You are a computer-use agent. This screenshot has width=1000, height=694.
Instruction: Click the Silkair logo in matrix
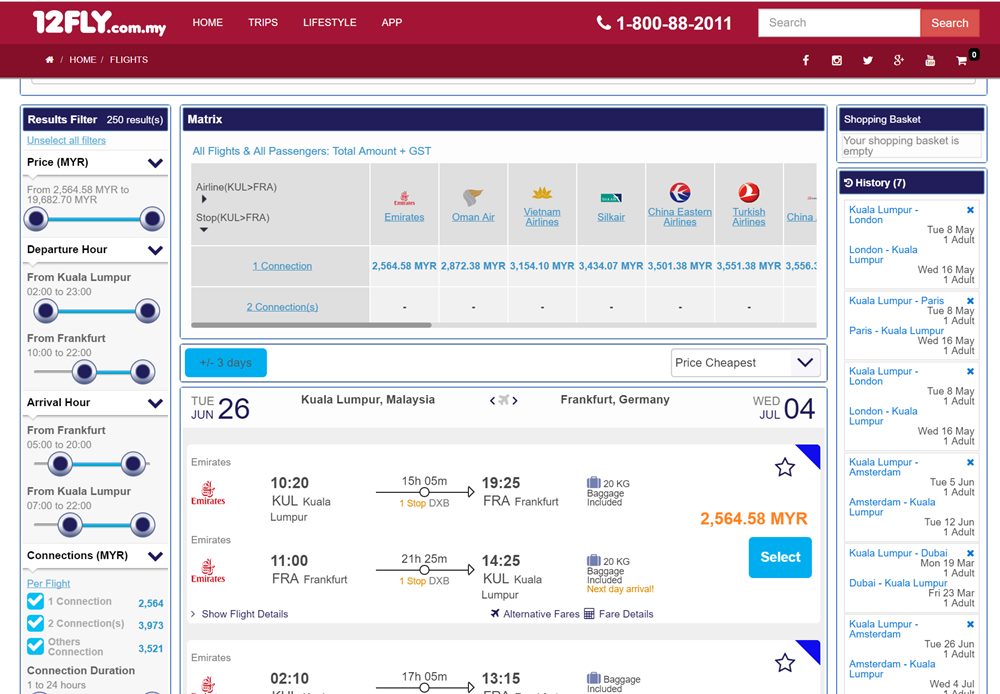click(611, 198)
